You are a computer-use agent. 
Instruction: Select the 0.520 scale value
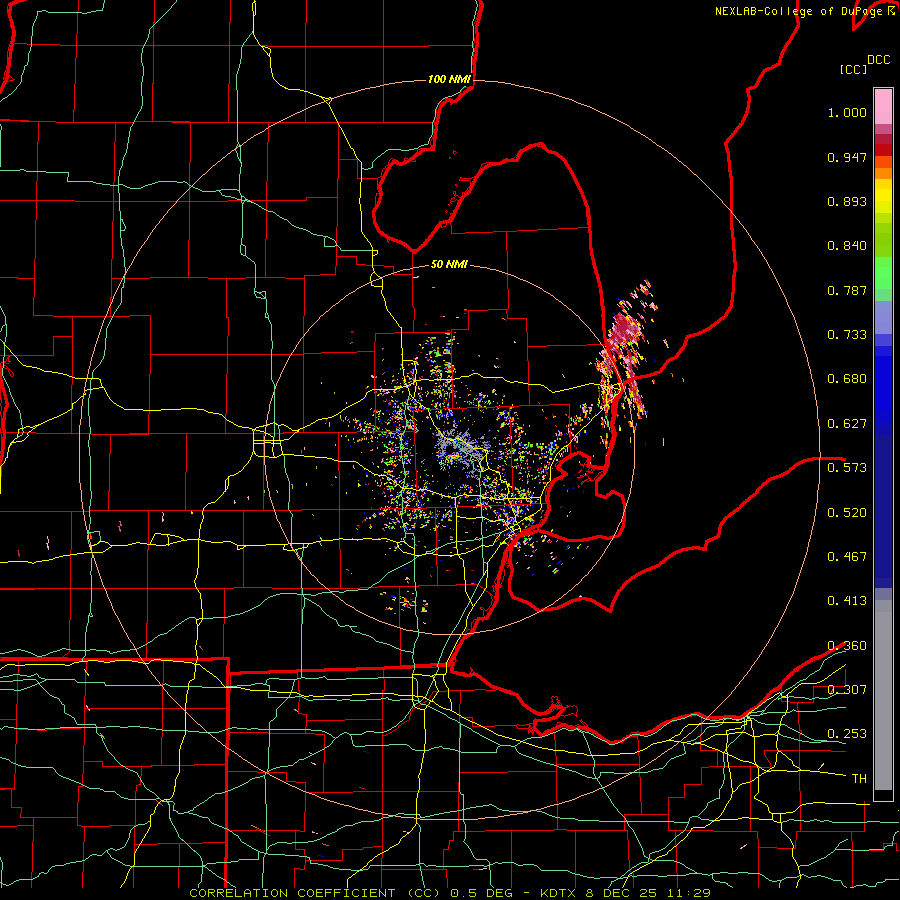coord(847,513)
